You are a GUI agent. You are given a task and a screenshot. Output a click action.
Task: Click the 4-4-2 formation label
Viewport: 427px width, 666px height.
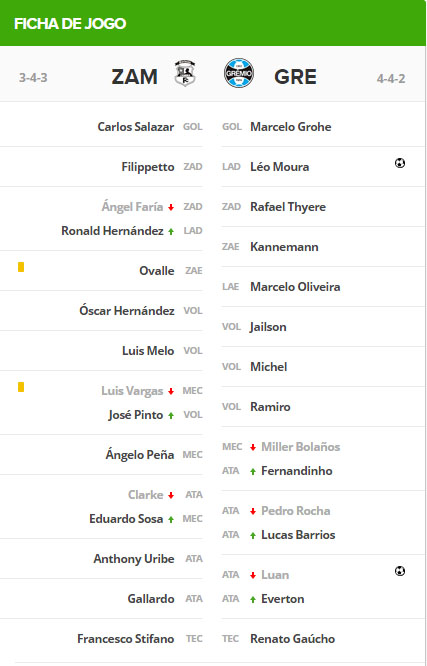(391, 79)
